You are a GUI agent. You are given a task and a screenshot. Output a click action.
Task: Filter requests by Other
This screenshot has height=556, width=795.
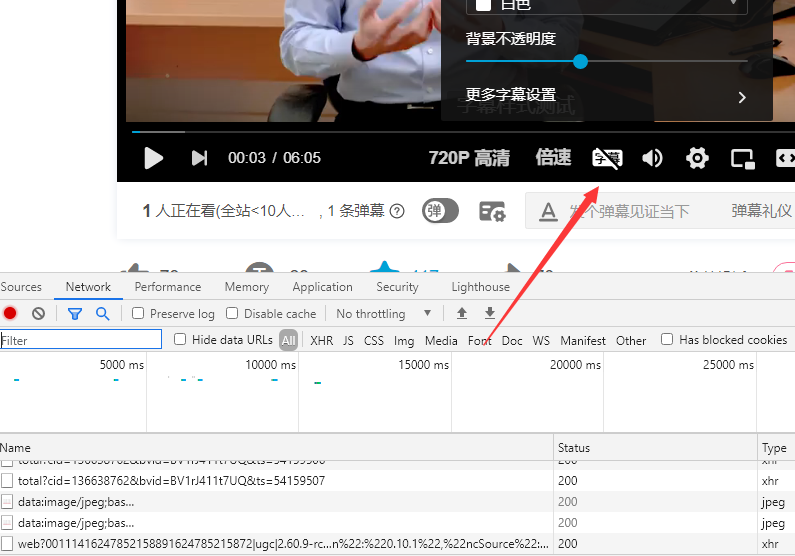[x=631, y=341]
